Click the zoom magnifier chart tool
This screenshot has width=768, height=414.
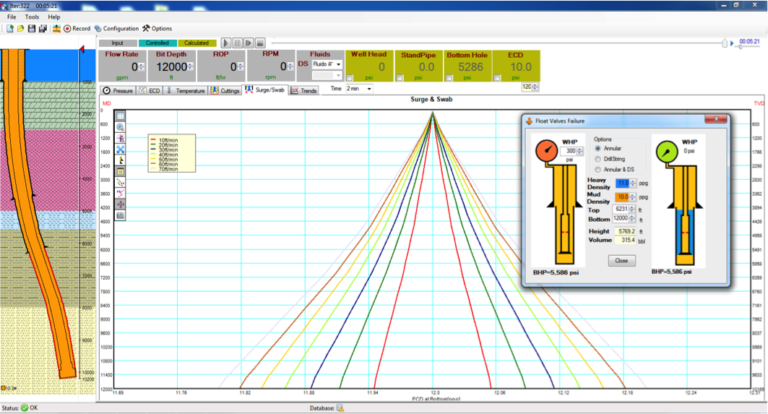pyautogui.click(x=121, y=128)
